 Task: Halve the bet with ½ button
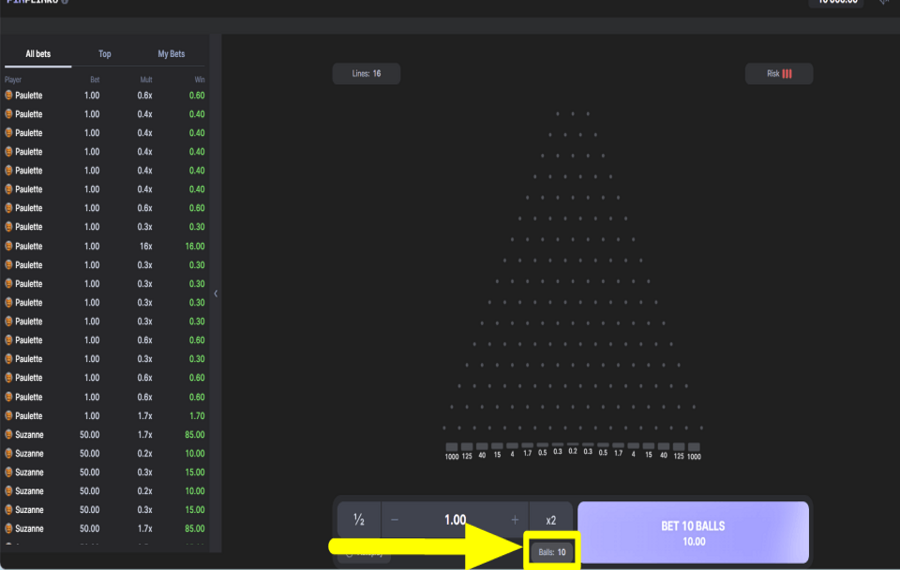coord(358,520)
